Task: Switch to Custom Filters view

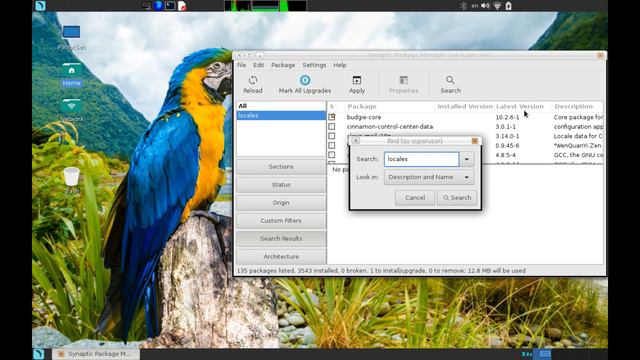Action: tap(281, 220)
